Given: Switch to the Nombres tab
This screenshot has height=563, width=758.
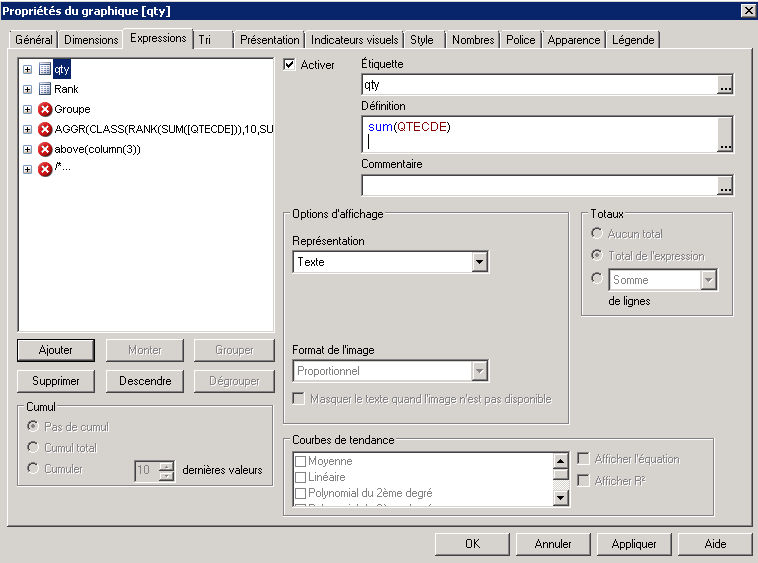Looking at the screenshot, I should tap(473, 40).
